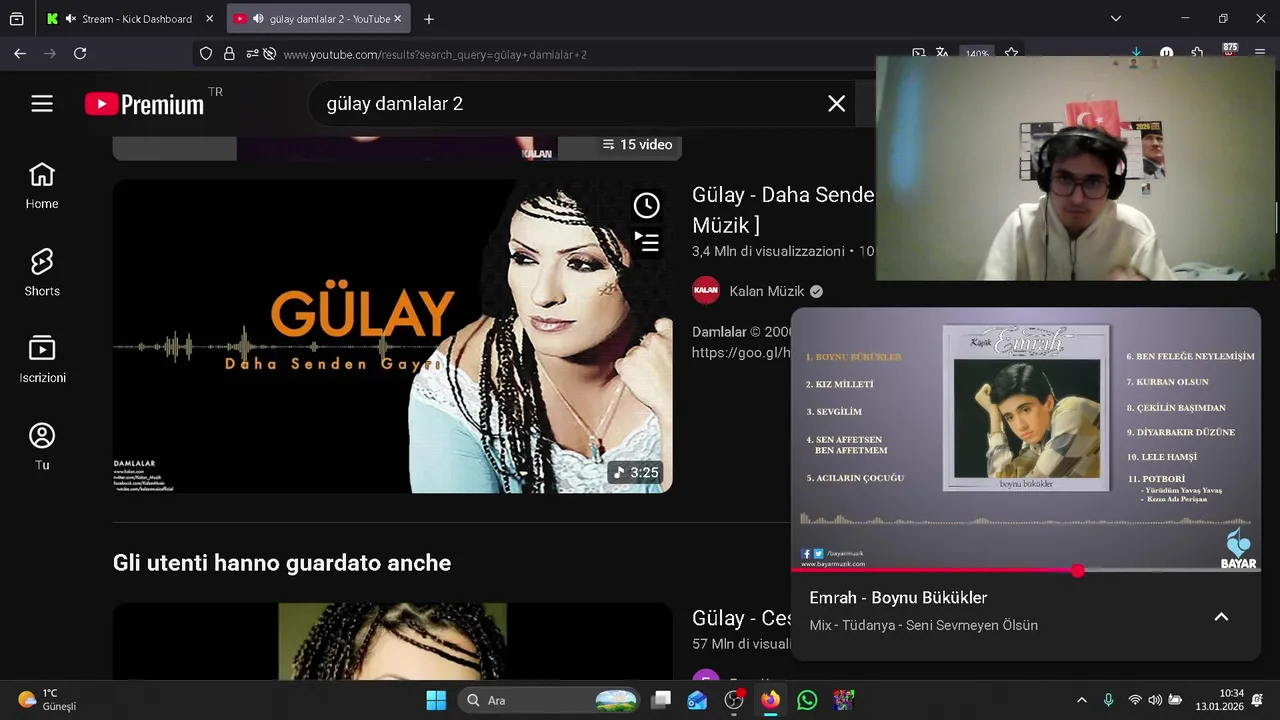
Task: Open Outlook mail app from taskbar
Action: (x=697, y=700)
